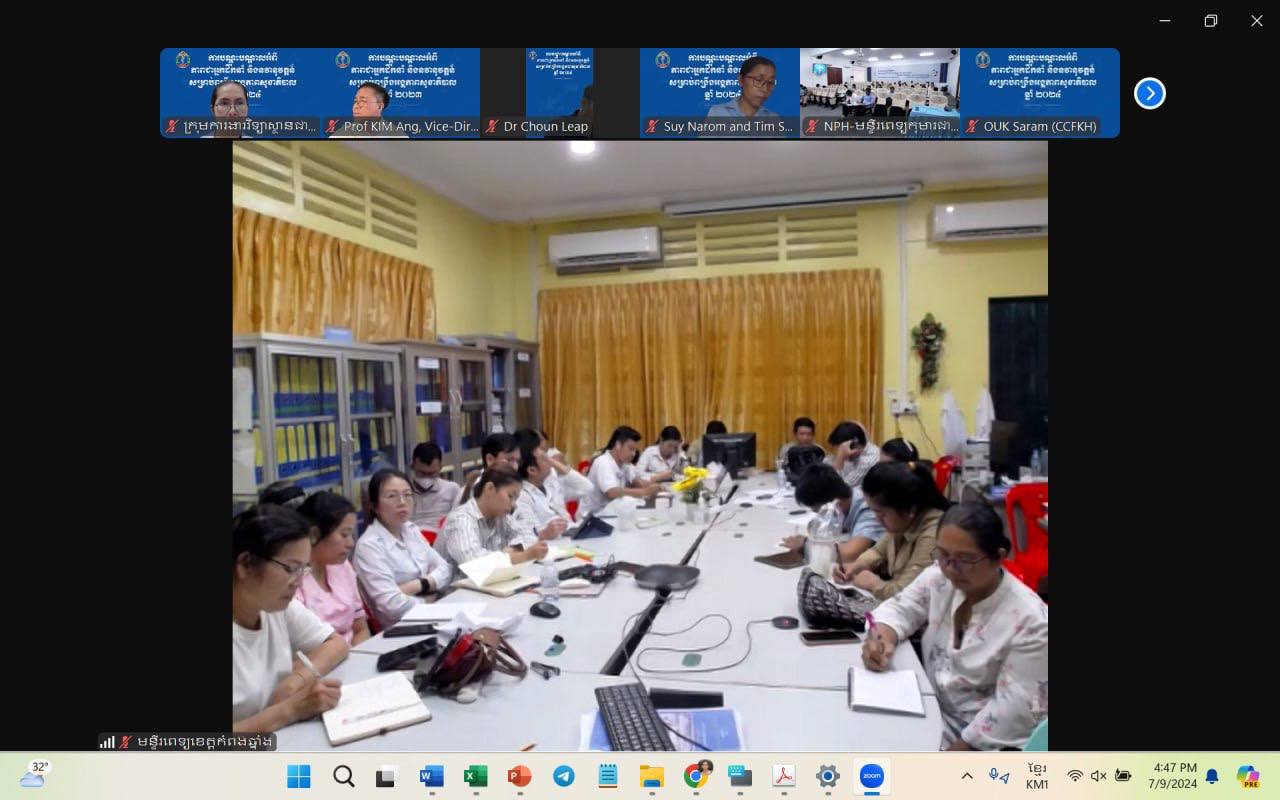
Task: Click the OUK Saram (CCFKH) tile
Action: point(1040,92)
